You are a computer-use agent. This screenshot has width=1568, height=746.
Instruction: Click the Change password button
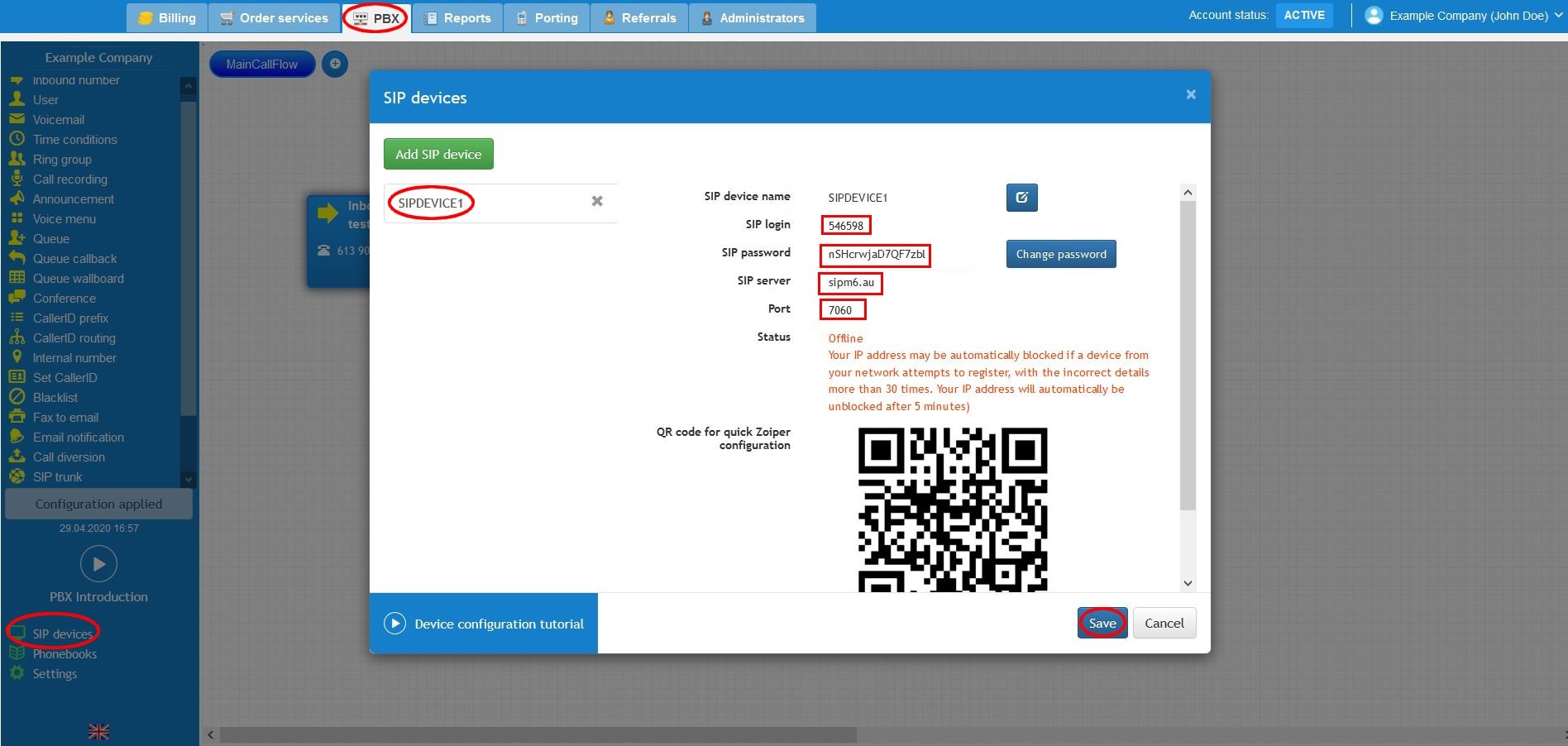1061,254
